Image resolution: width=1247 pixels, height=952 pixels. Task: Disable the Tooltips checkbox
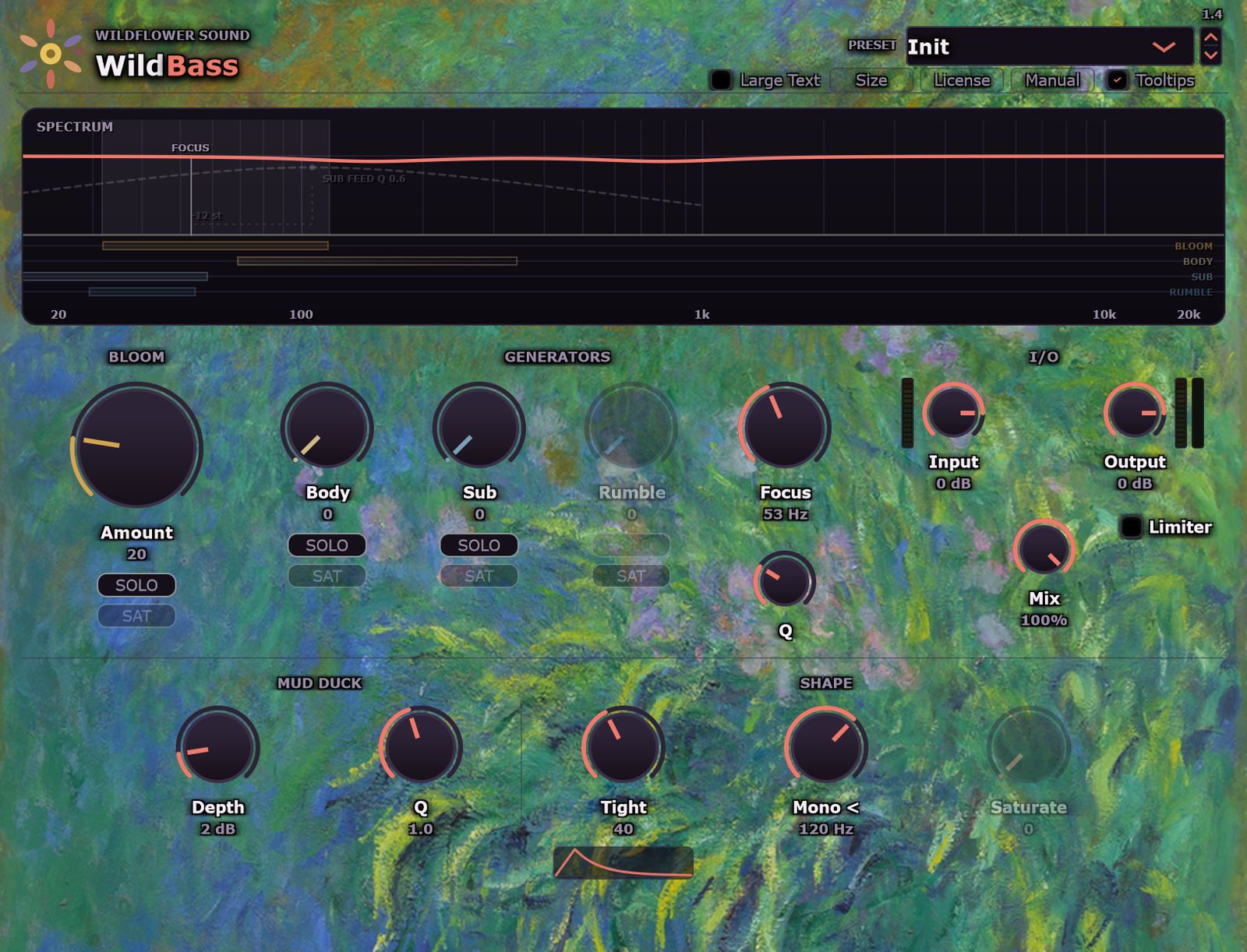tap(1118, 80)
